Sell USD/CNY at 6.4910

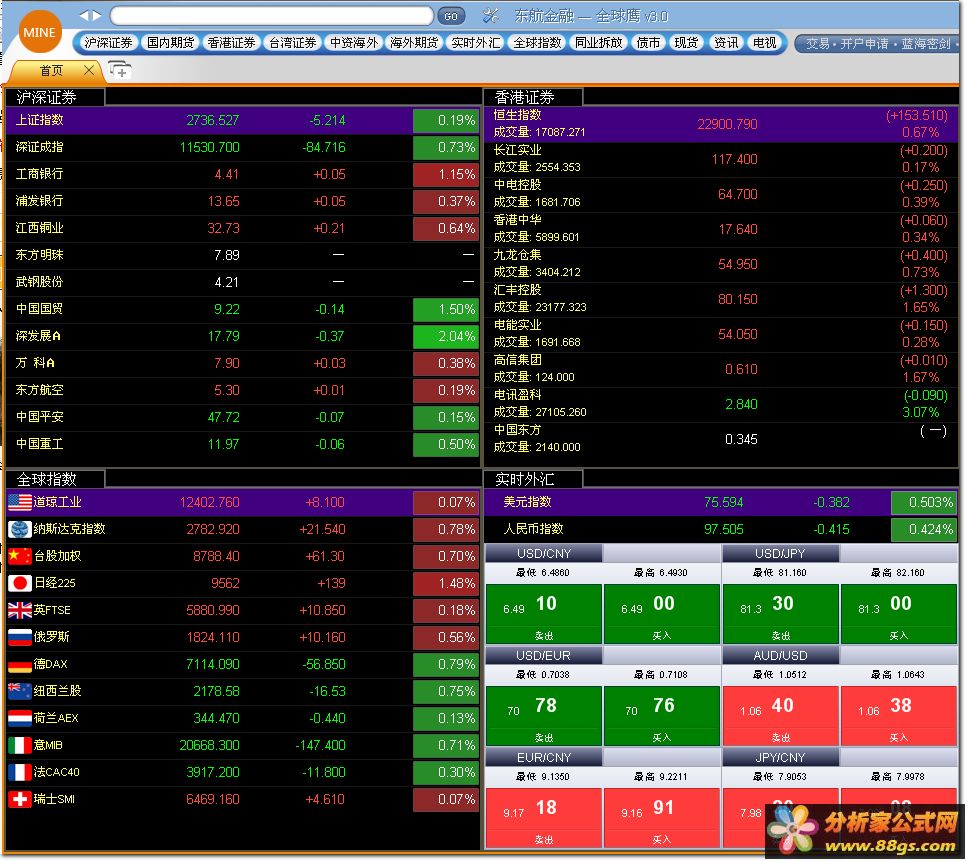pos(544,615)
